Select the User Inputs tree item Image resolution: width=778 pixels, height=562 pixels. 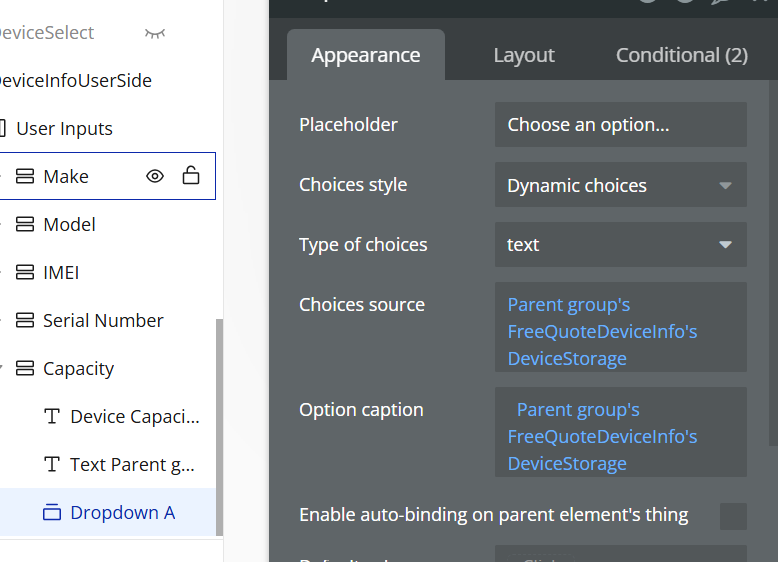point(64,129)
